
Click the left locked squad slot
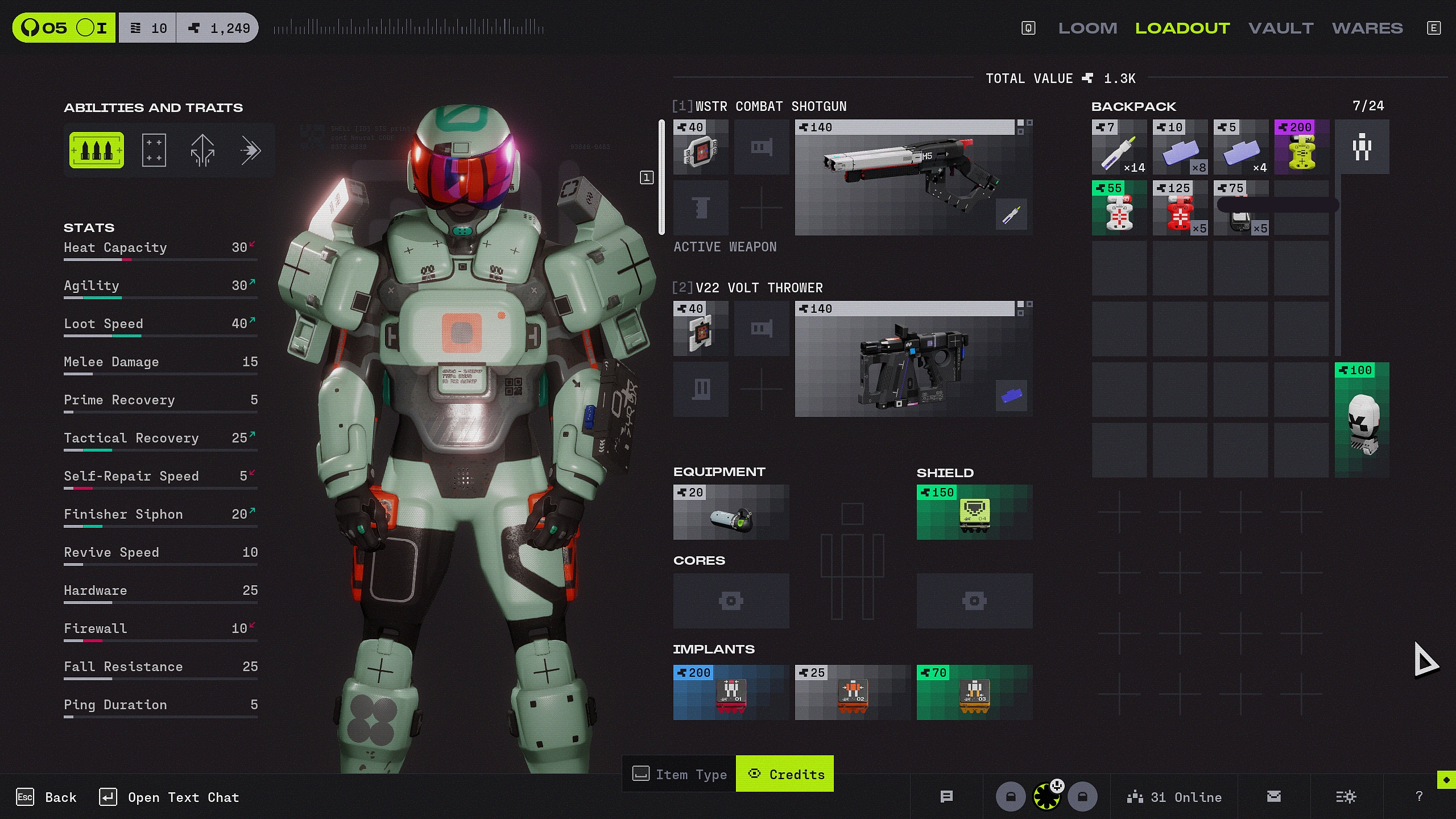click(x=1011, y=797)
